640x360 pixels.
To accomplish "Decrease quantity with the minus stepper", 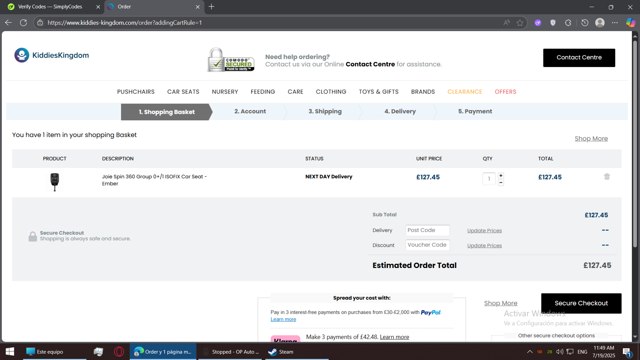I will [x=501, y=182].
